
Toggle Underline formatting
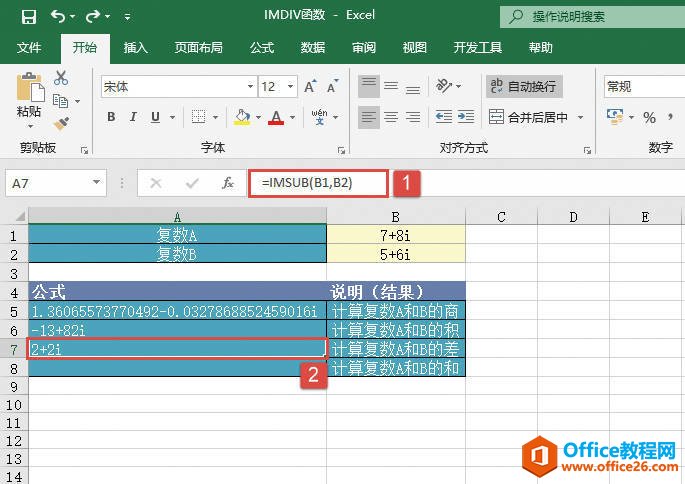pos(155,117)
